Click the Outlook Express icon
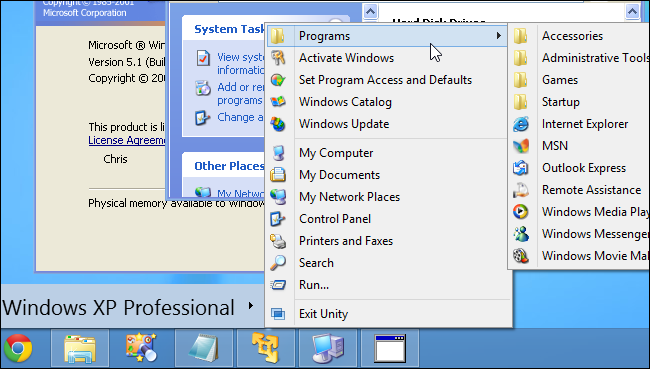The width and height of the screenshot is (650, 369). pyautogui.click(x=521, y=168)
